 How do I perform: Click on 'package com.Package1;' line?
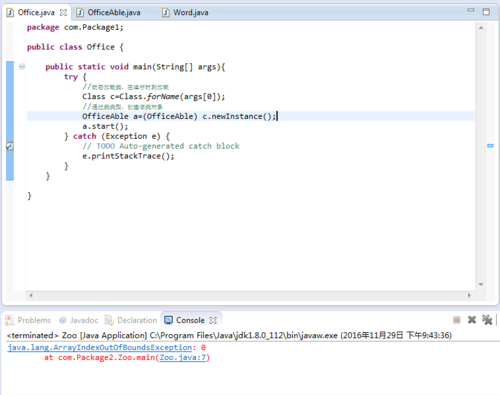[75, 27]
